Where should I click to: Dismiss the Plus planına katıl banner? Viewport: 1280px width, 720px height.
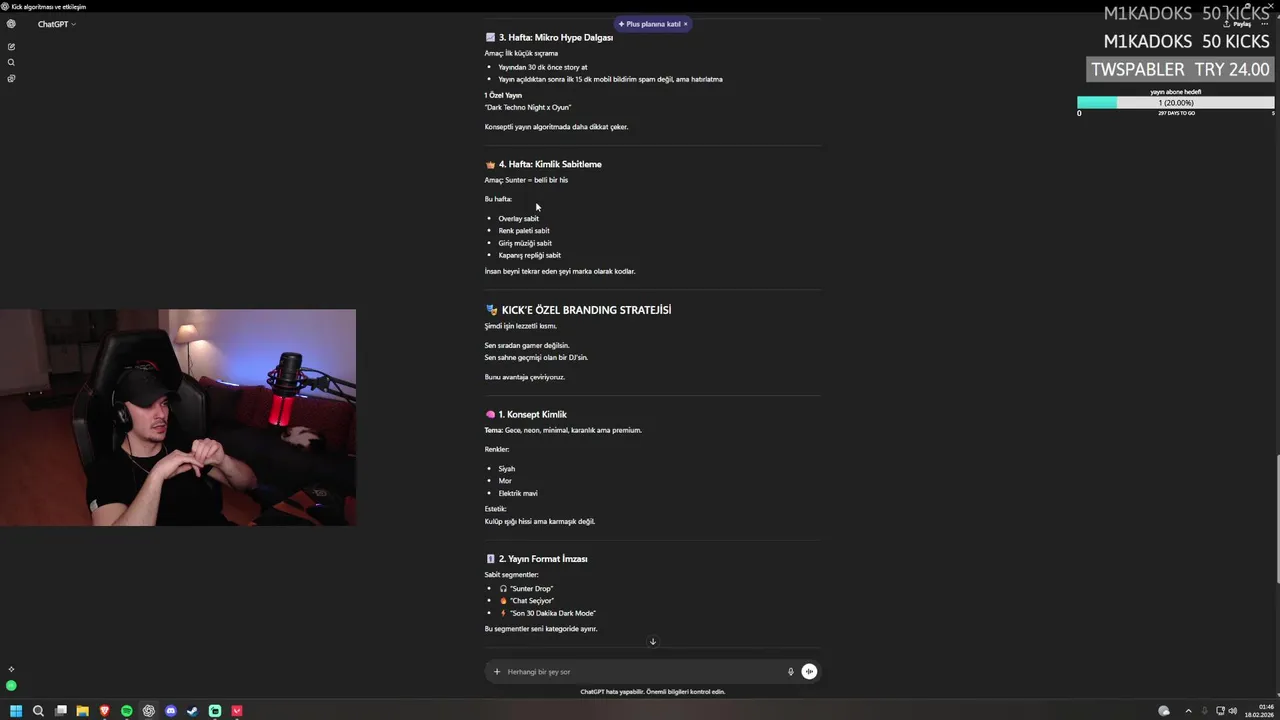685,24
